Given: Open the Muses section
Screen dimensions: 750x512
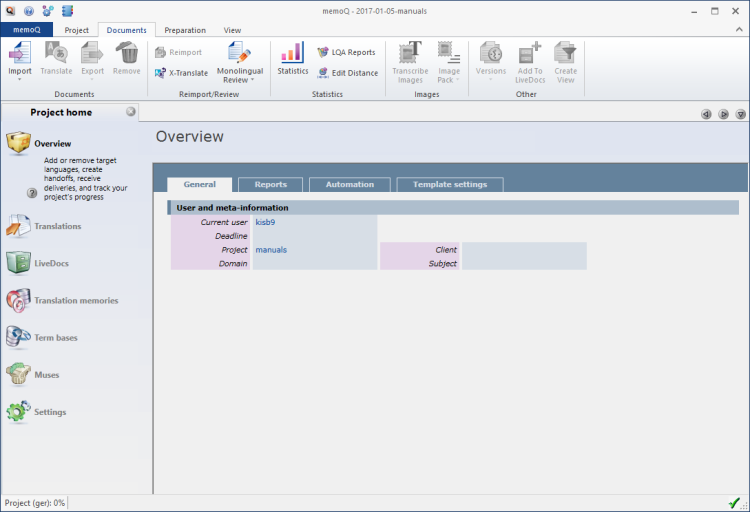Looking at the screenshot, I should coord(46,375).
